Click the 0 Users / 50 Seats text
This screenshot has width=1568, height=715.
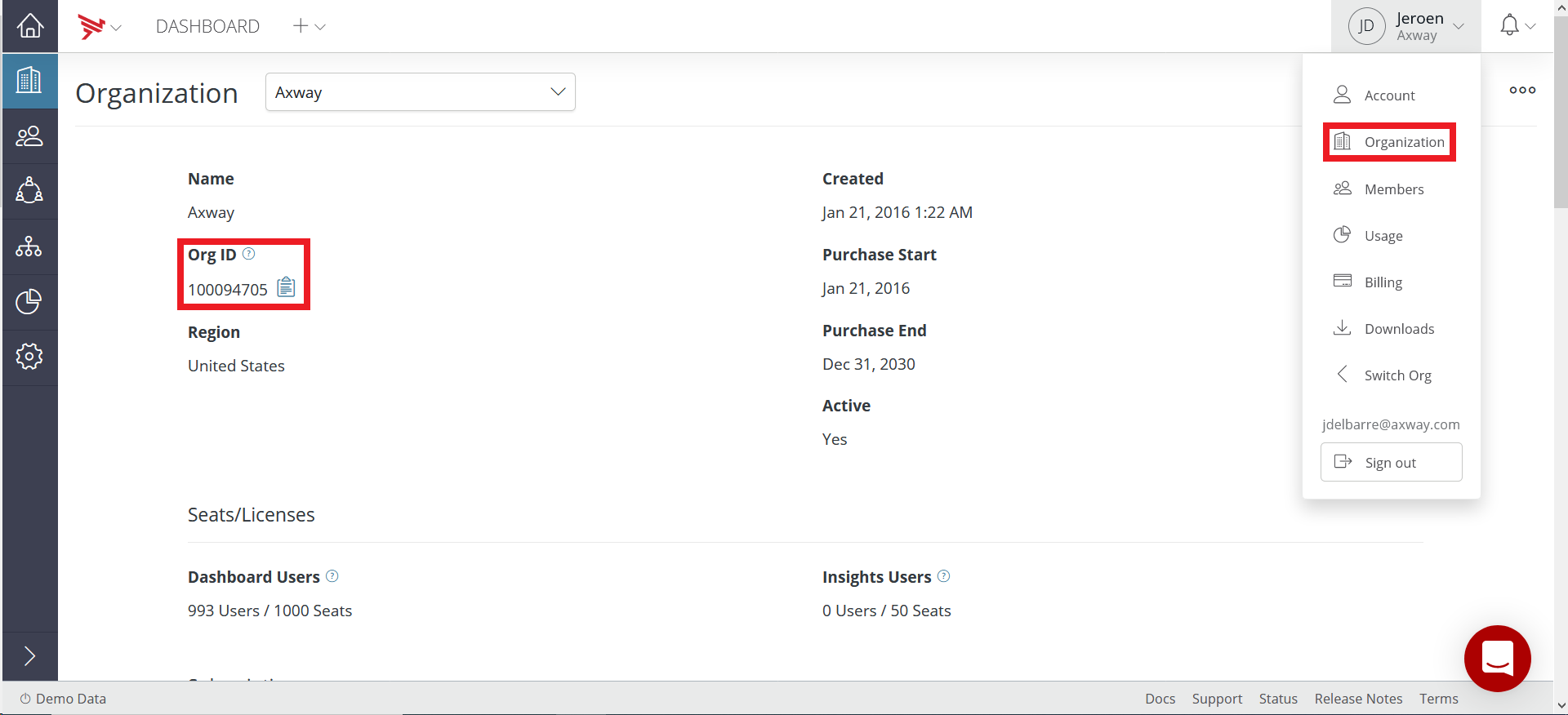[886, 611]
